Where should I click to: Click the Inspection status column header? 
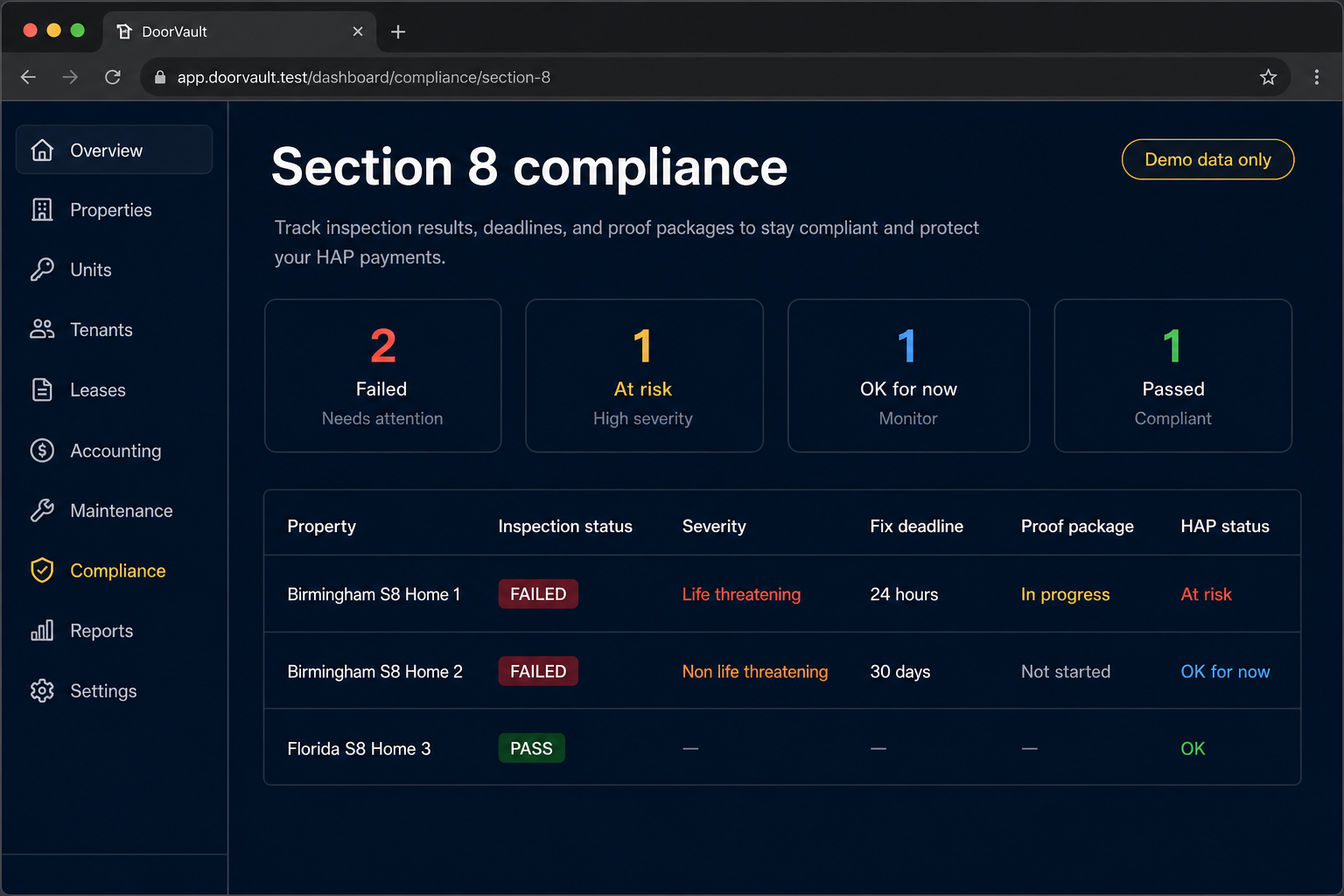(x=565, y=526)
